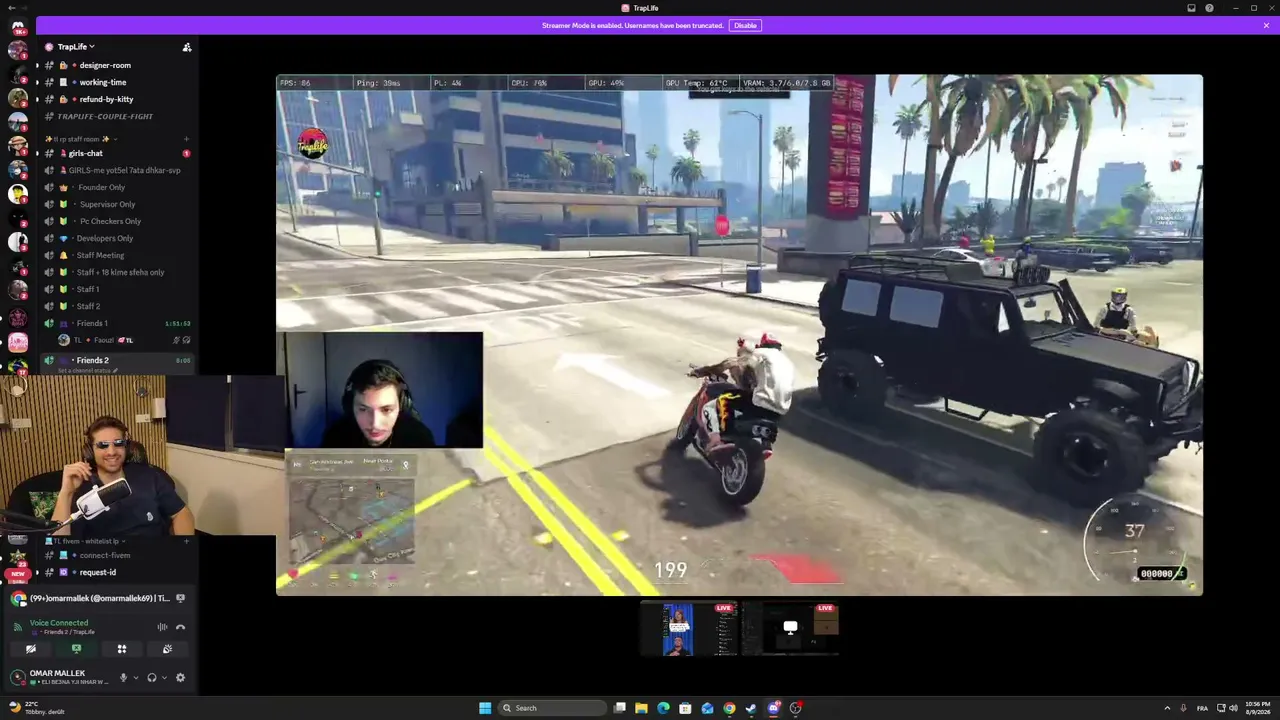Viewport: 1280px width, 720px height.
Task: Open the server invite people icon
Action: (187, 47)
